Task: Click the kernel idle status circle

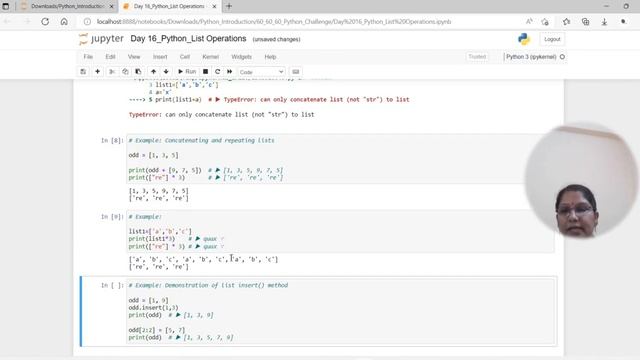Action: [x=562, y=57]
